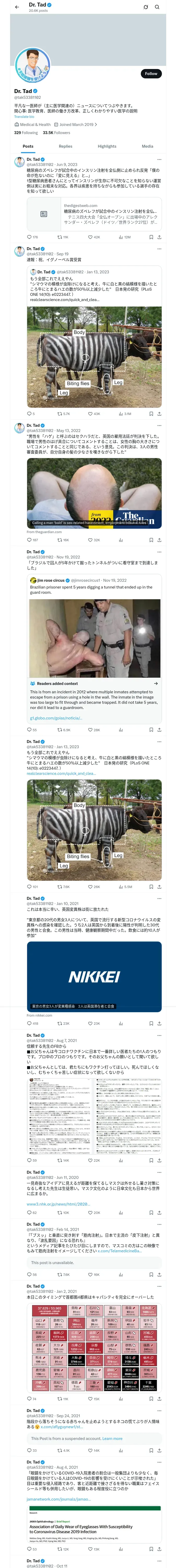
Task: Switch to the Replies tab
Action: coord(65,146)
